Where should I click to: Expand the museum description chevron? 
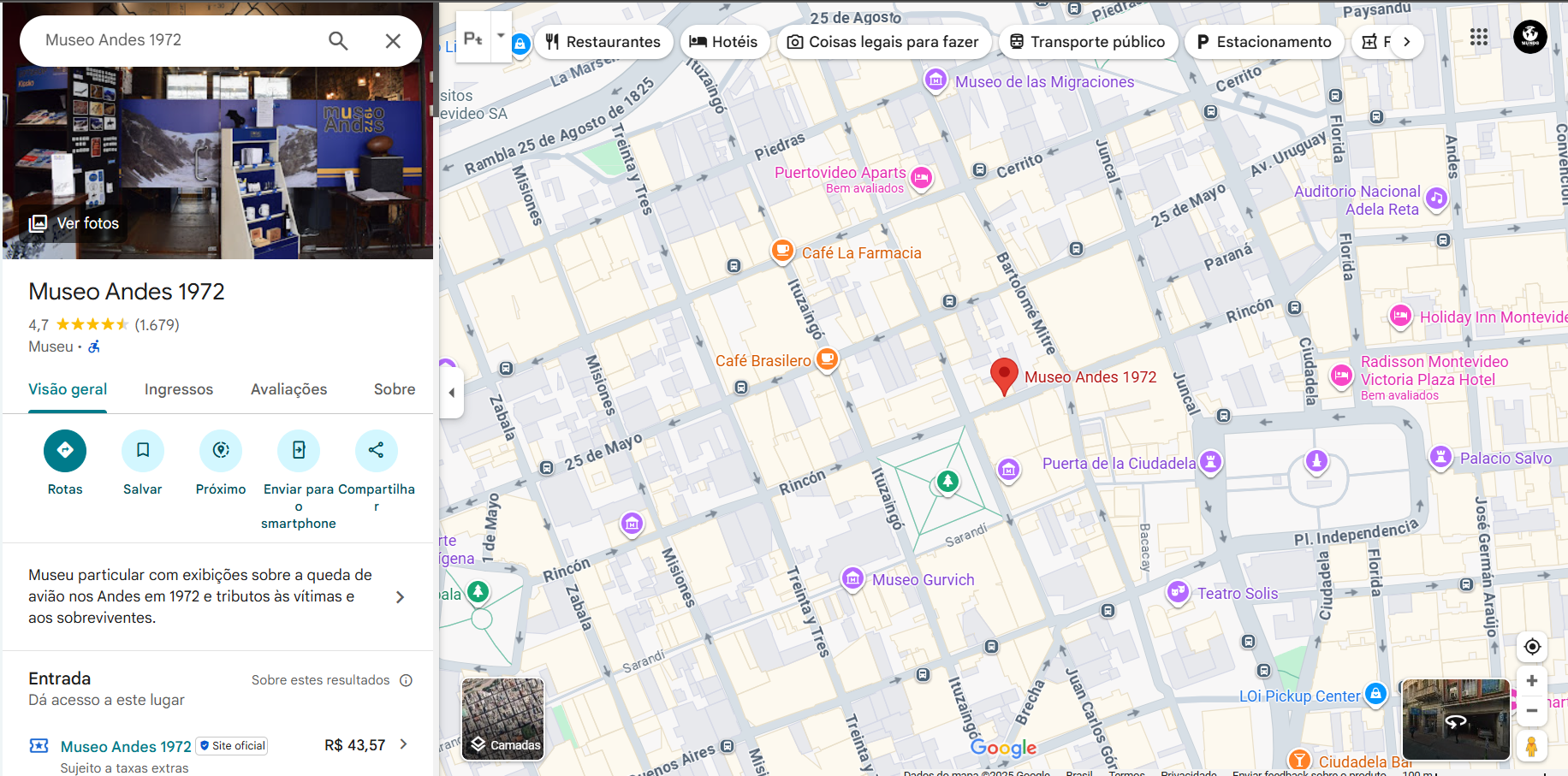click(400, 597)
